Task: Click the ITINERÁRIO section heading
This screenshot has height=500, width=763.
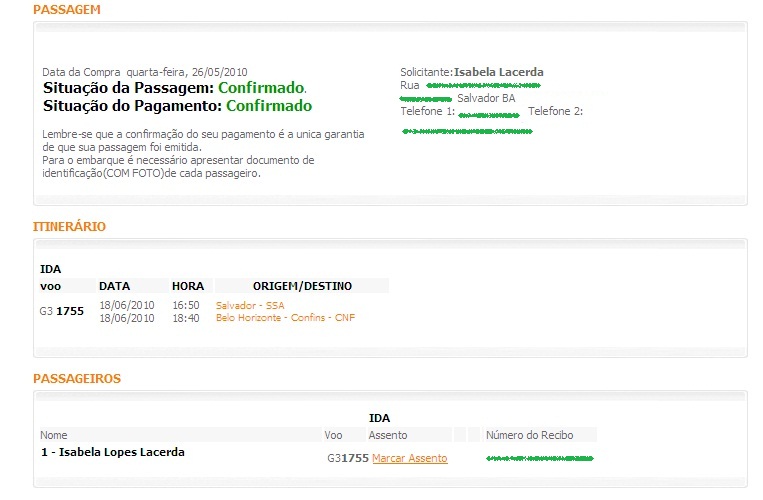Action: 69,227
